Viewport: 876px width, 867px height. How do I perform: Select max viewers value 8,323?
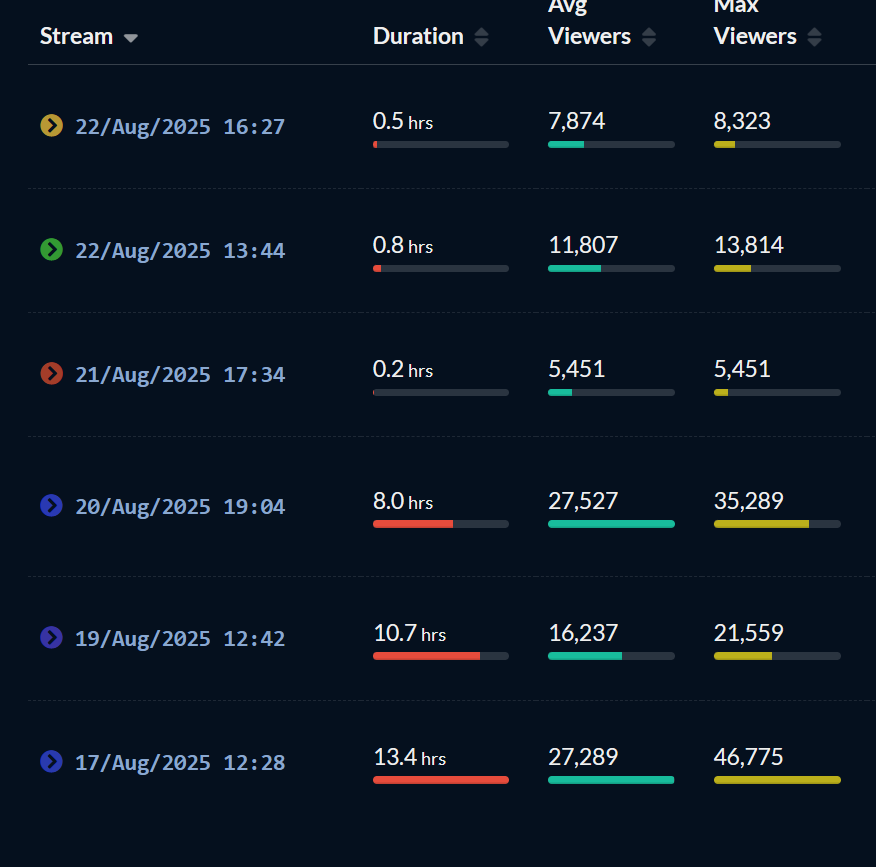click(742, 121)
